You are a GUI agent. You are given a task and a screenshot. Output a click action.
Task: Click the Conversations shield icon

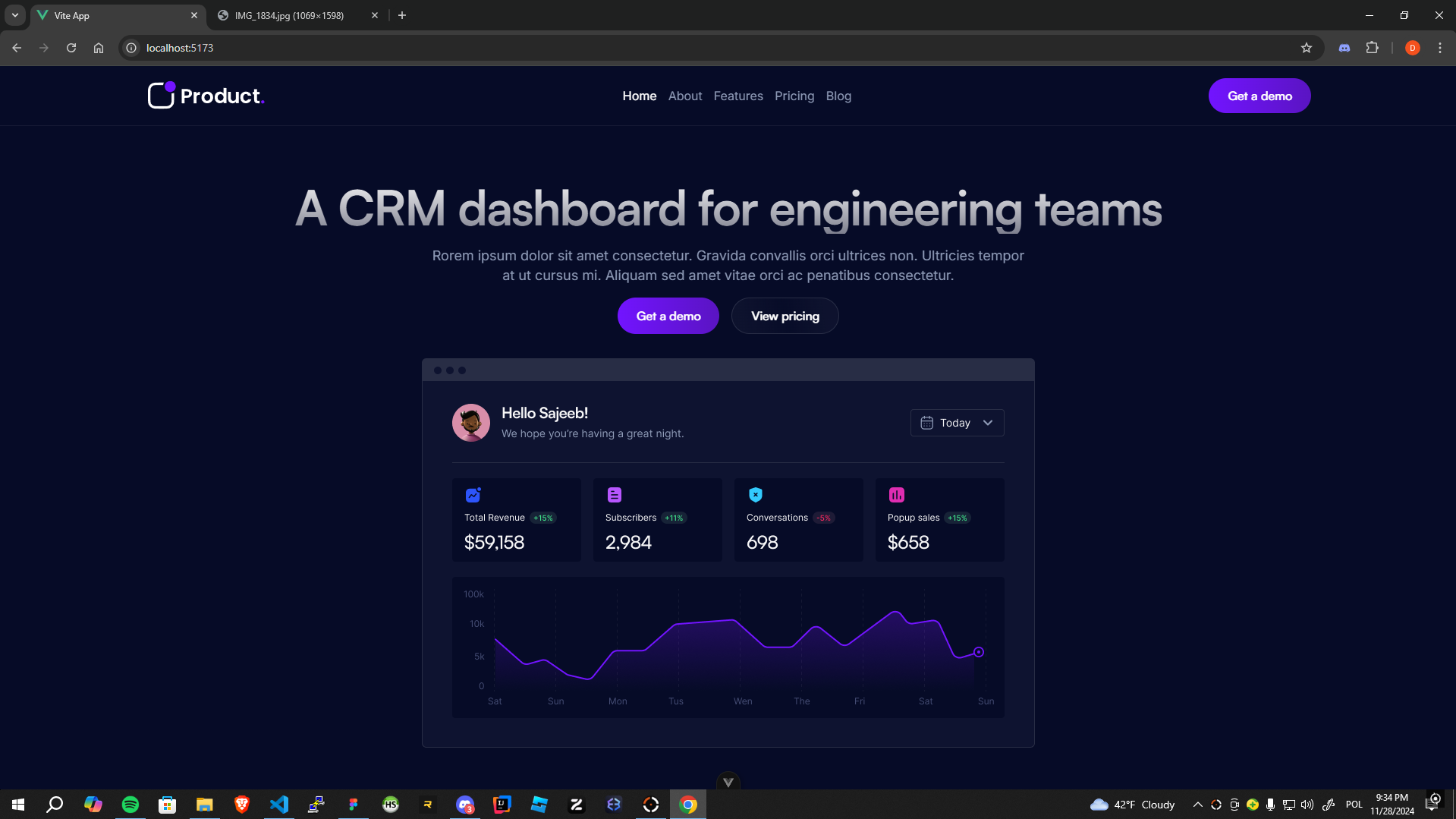(x=755, y=495)
